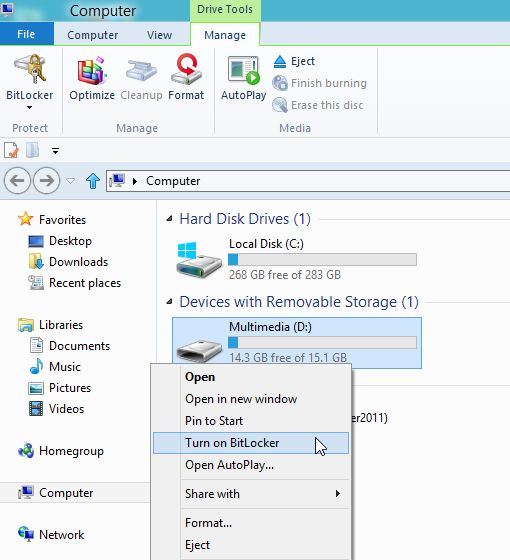Click the Finish burning disc icon
The height and width of the screenshot is (560, 510).
coord(280,83)
